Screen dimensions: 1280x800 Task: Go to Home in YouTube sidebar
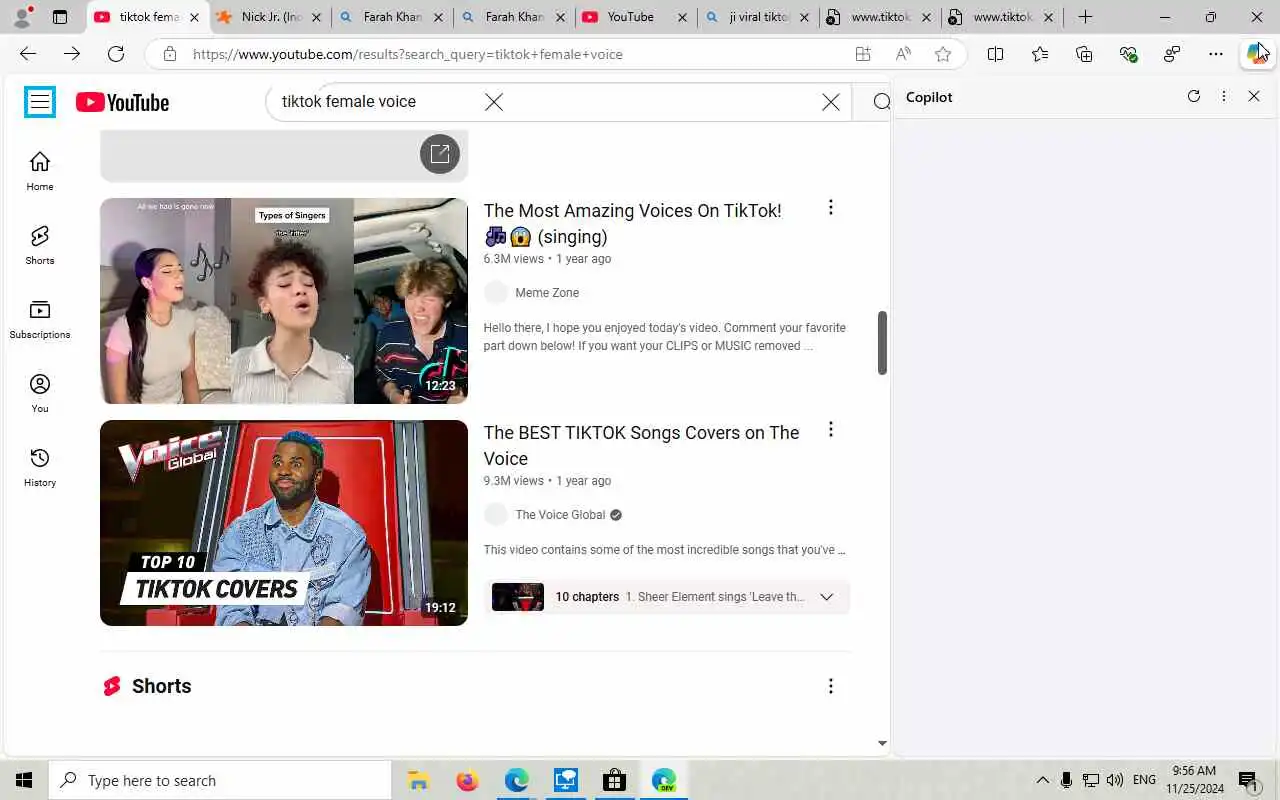pyautogui.click(x=40, y=171)
